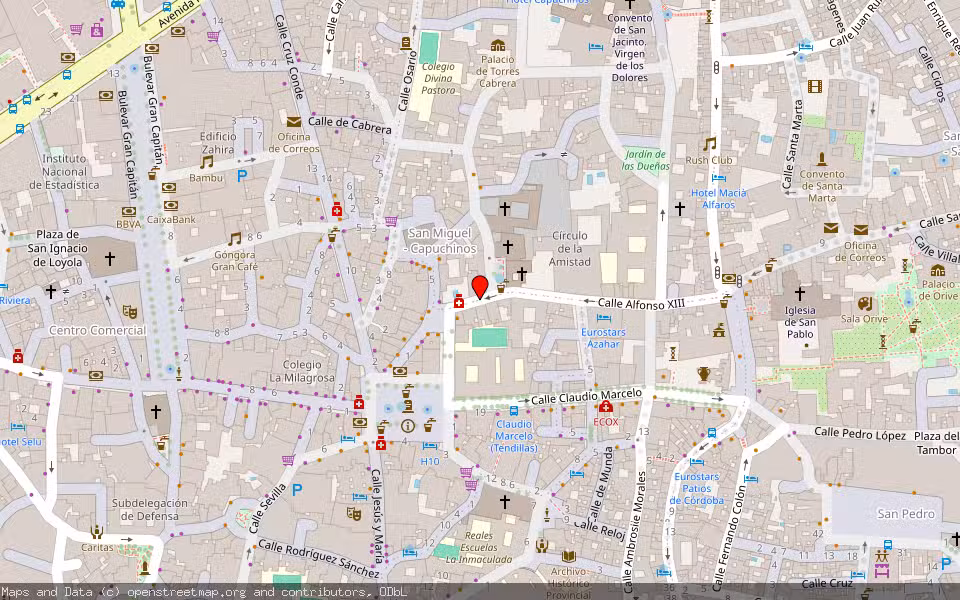The height and width of the screenshot is (600, 960).
Task: Select the cinema film icon near Calle Santa Marta
Action: tap(814, 86)
